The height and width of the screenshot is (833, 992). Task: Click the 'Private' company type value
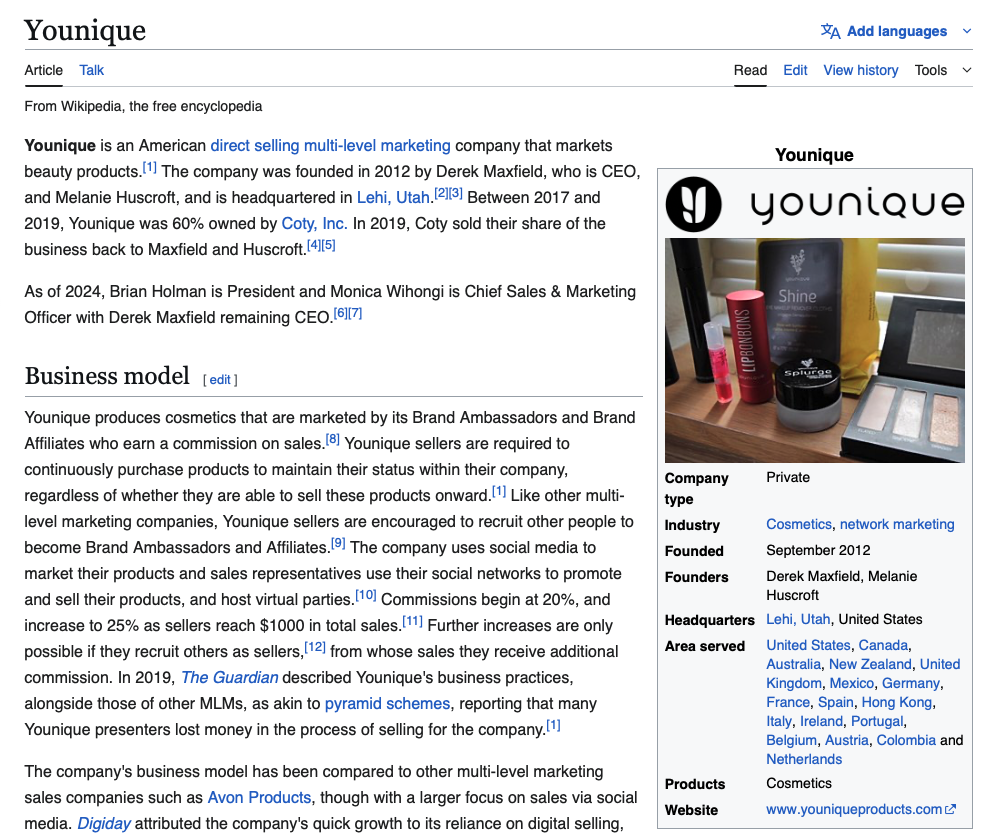(x=788, y=477)
